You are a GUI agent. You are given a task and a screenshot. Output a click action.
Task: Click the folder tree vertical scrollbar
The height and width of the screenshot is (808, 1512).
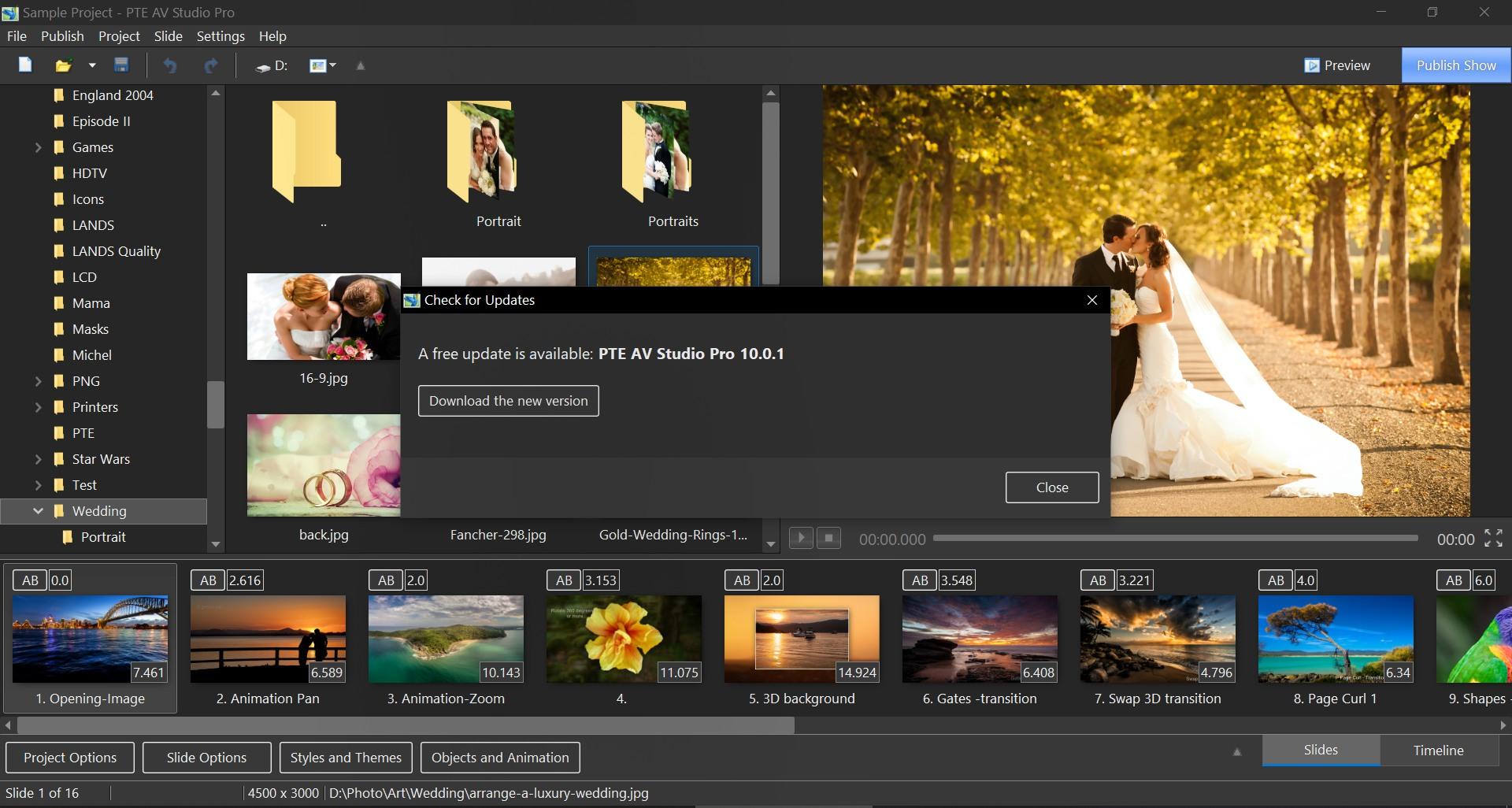click(216, 405)
